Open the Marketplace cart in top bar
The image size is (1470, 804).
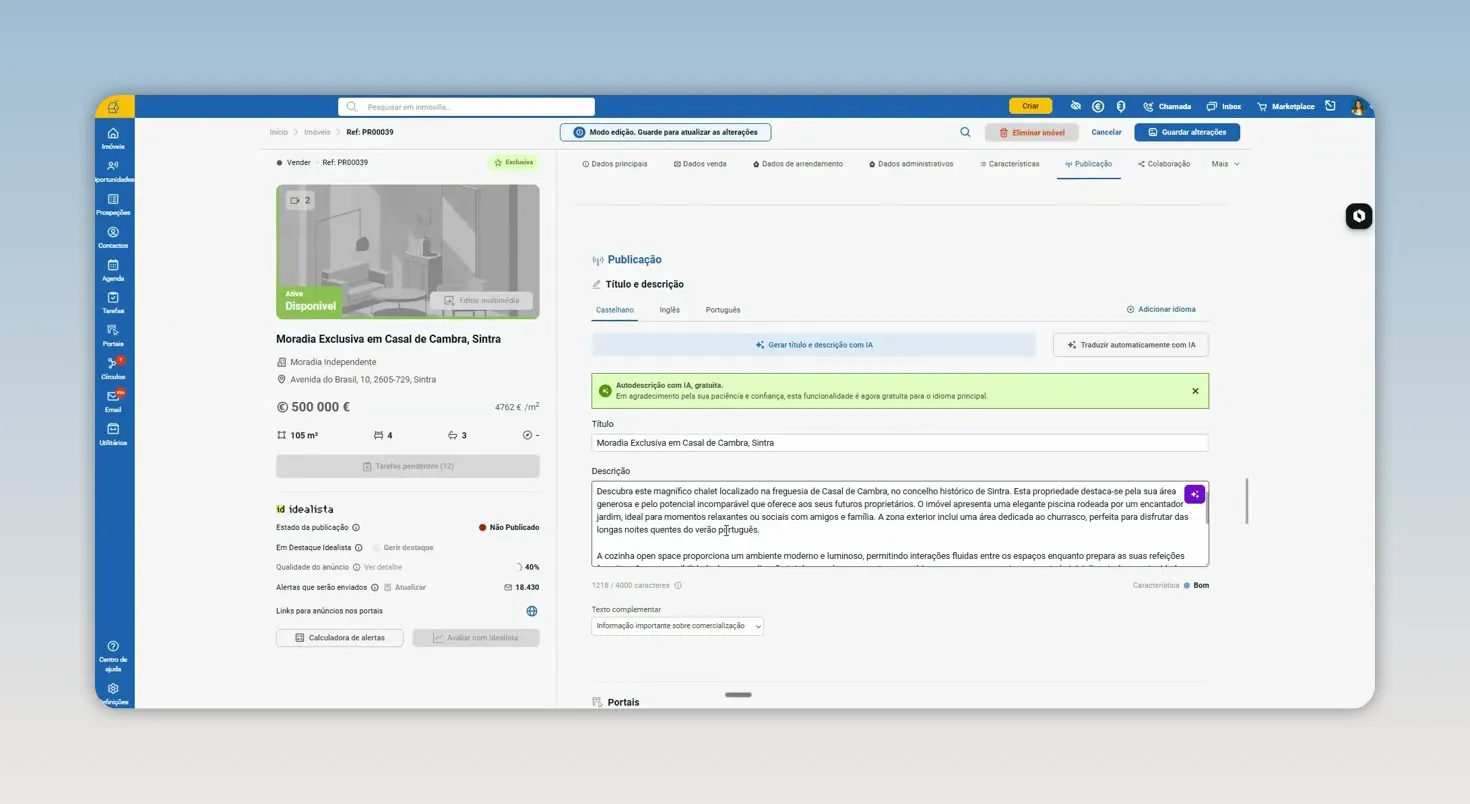tap(1286, 106)
